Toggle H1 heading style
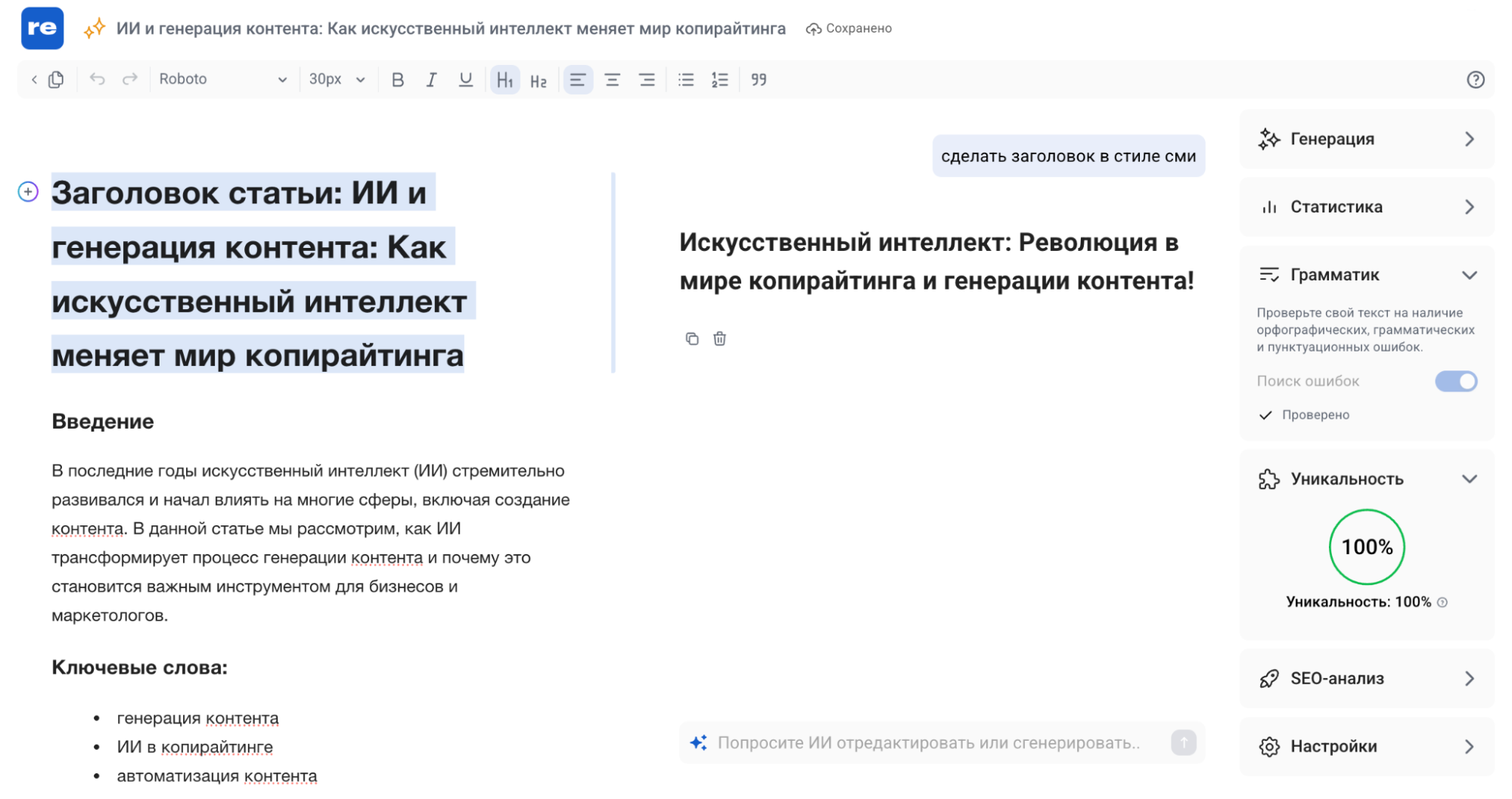1512x799 pixels. tap(505, 80)
